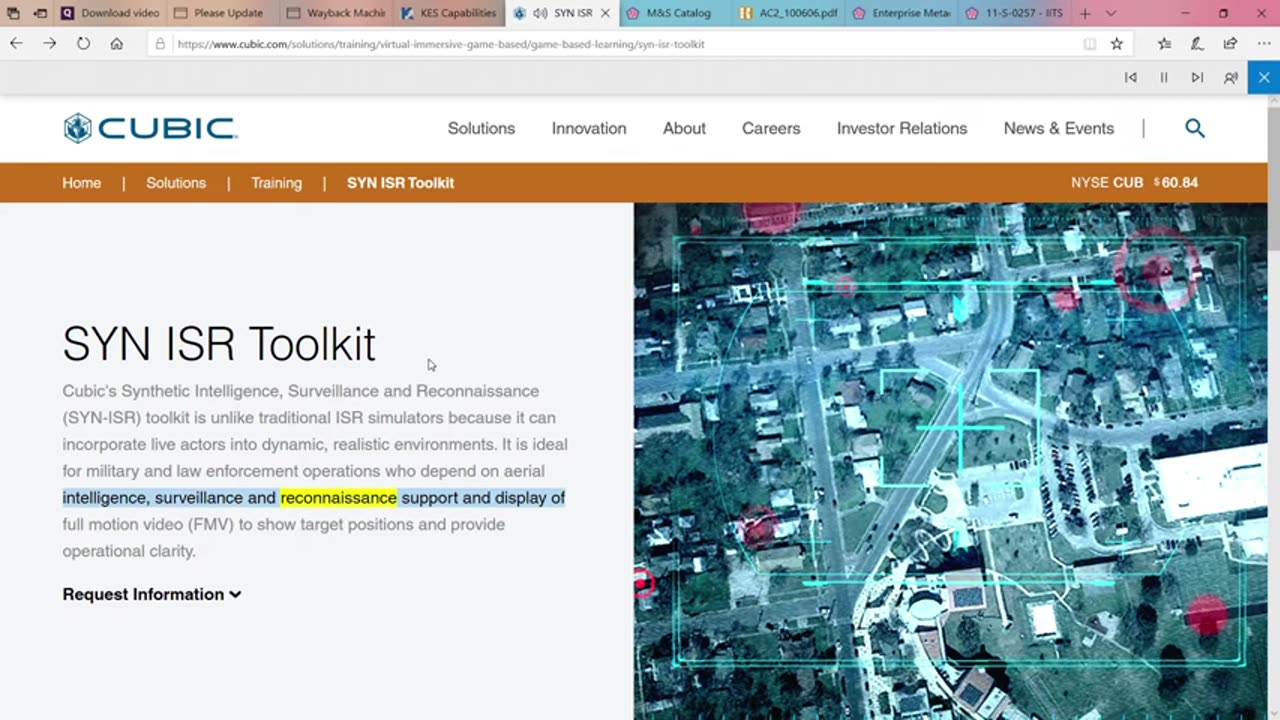This screenshot has height=720, width=1280.
Task: Click the address bar URL
Action: pos(441,44)
